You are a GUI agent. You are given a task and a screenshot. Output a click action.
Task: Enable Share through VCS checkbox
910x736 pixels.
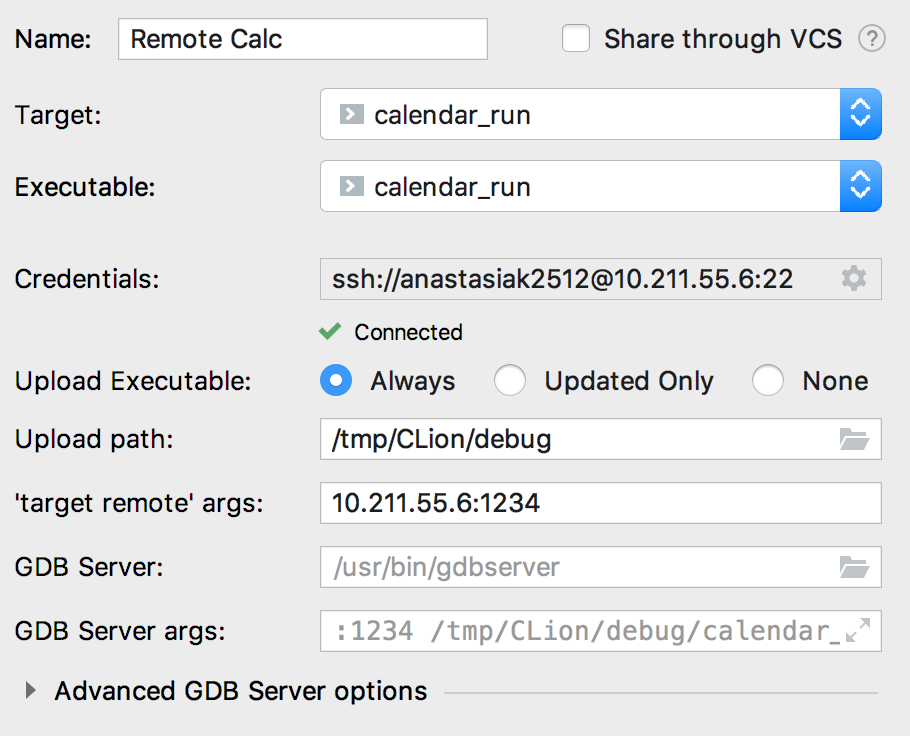pos(576,39)
